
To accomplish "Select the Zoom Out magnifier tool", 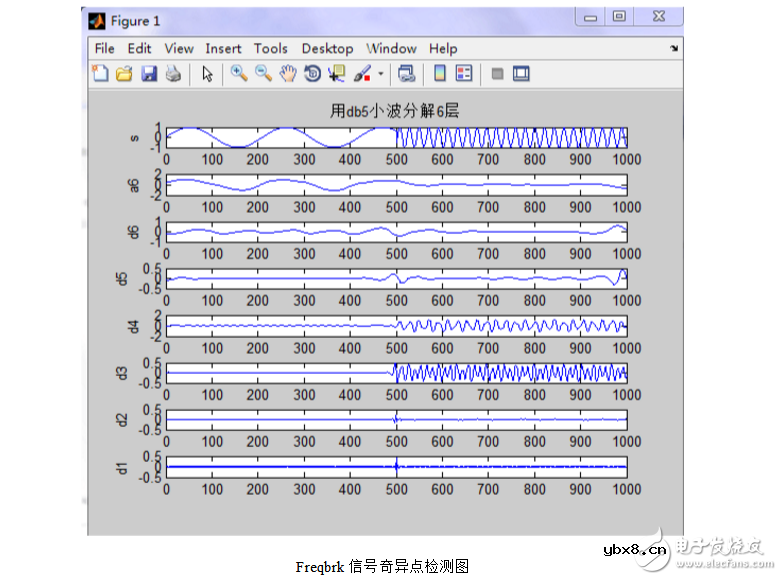I will 263,74.
